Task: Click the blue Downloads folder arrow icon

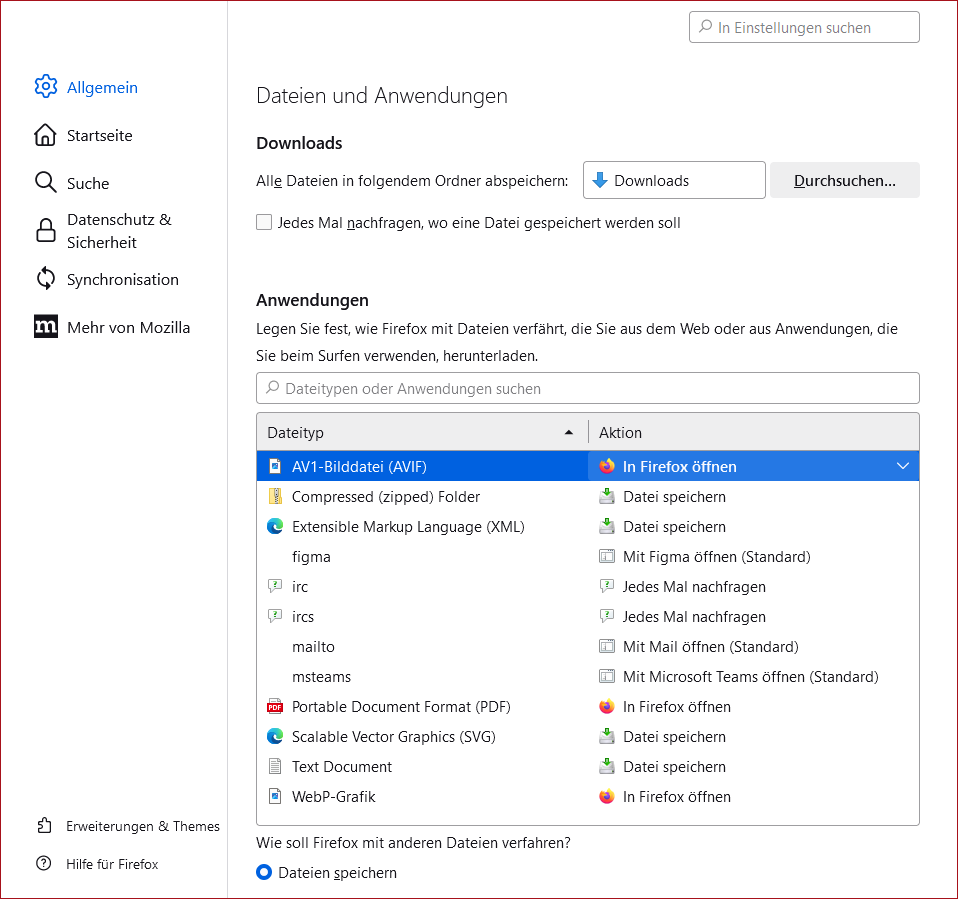Action: pos(600,180)
